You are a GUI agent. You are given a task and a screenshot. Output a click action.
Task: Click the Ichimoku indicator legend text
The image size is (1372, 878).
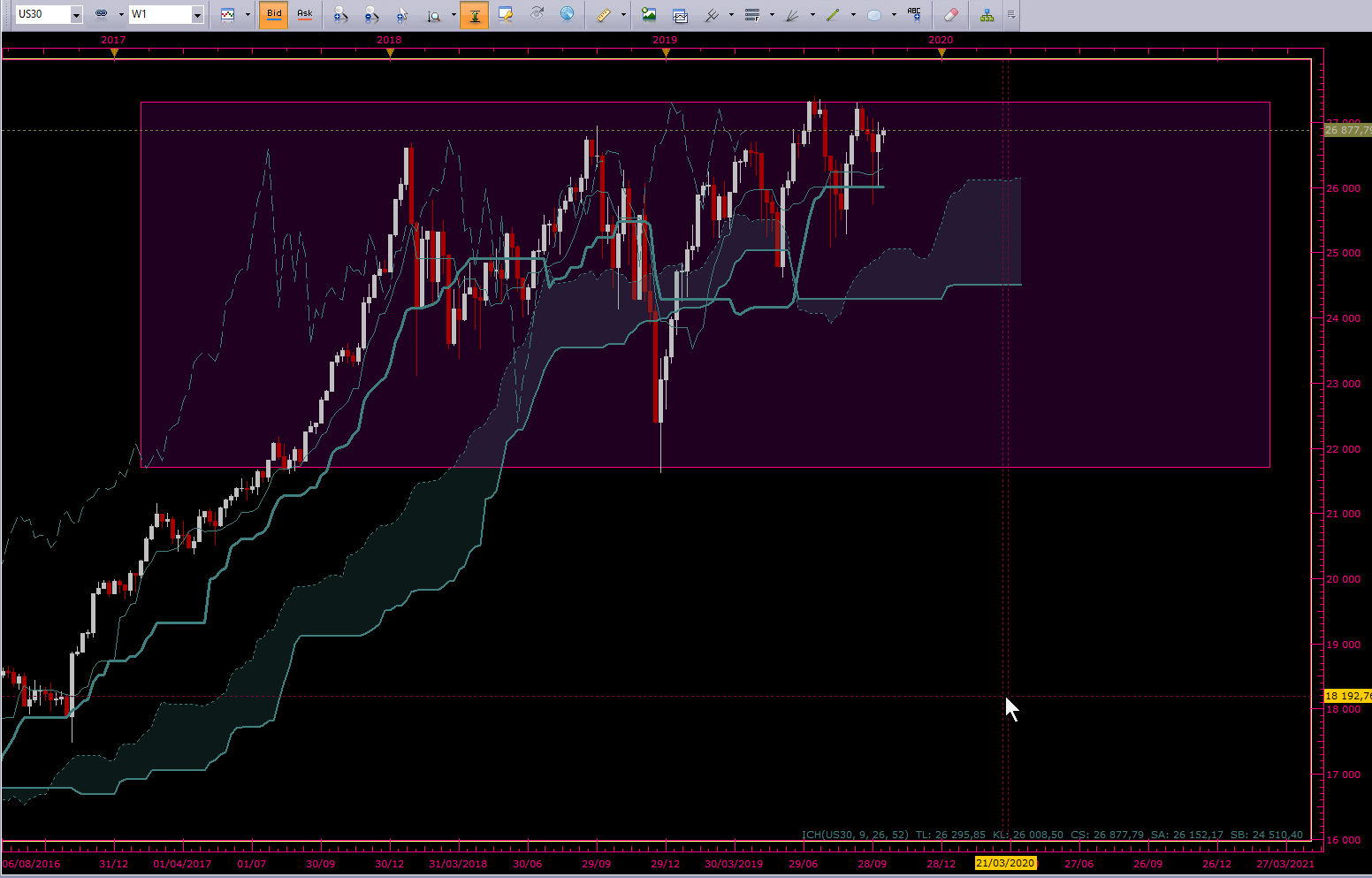pyautogui.click(x=1052, y=835)
